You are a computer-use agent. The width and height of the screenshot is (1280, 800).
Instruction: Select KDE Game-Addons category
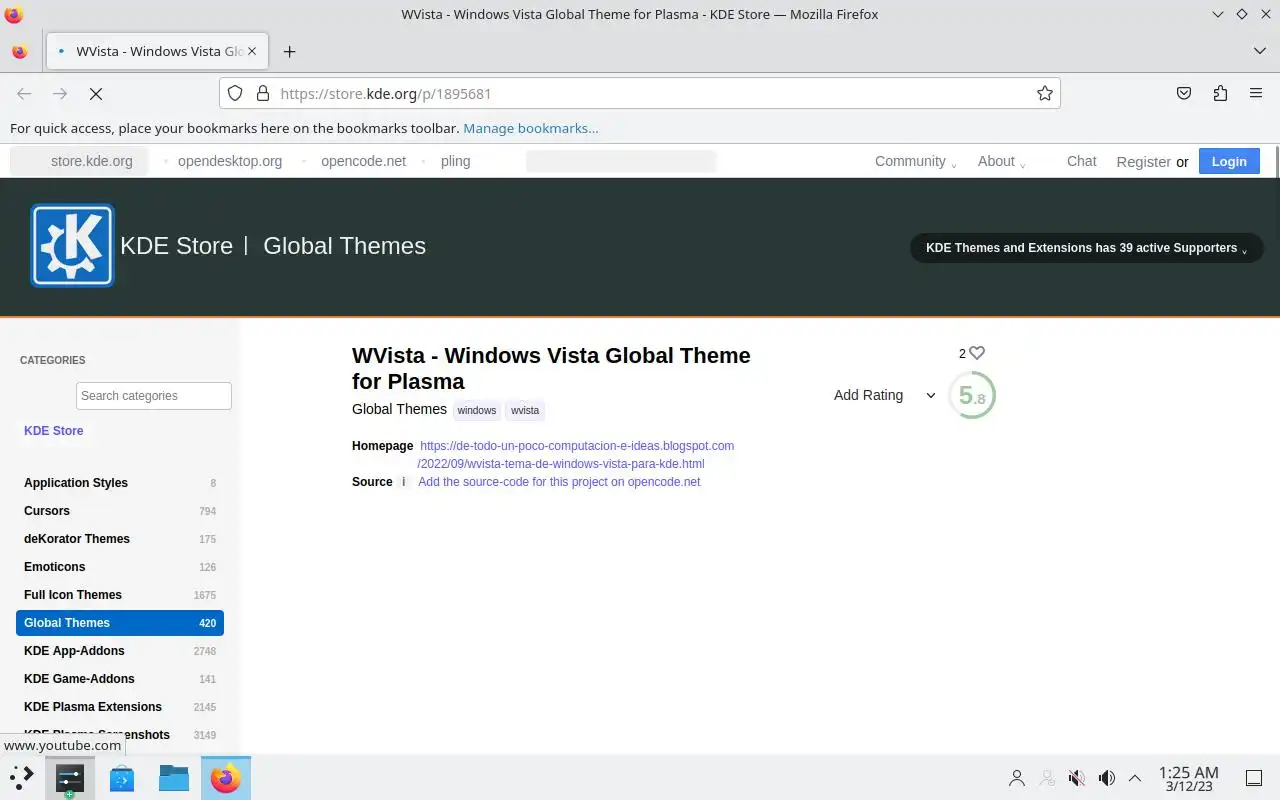(x=120, y=679)
